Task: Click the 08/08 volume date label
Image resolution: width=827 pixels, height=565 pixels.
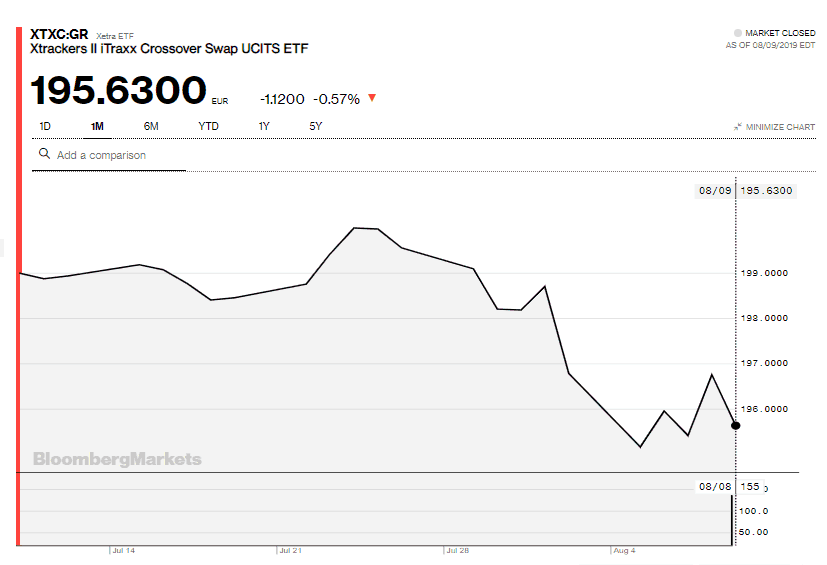Action: point(715,486)
